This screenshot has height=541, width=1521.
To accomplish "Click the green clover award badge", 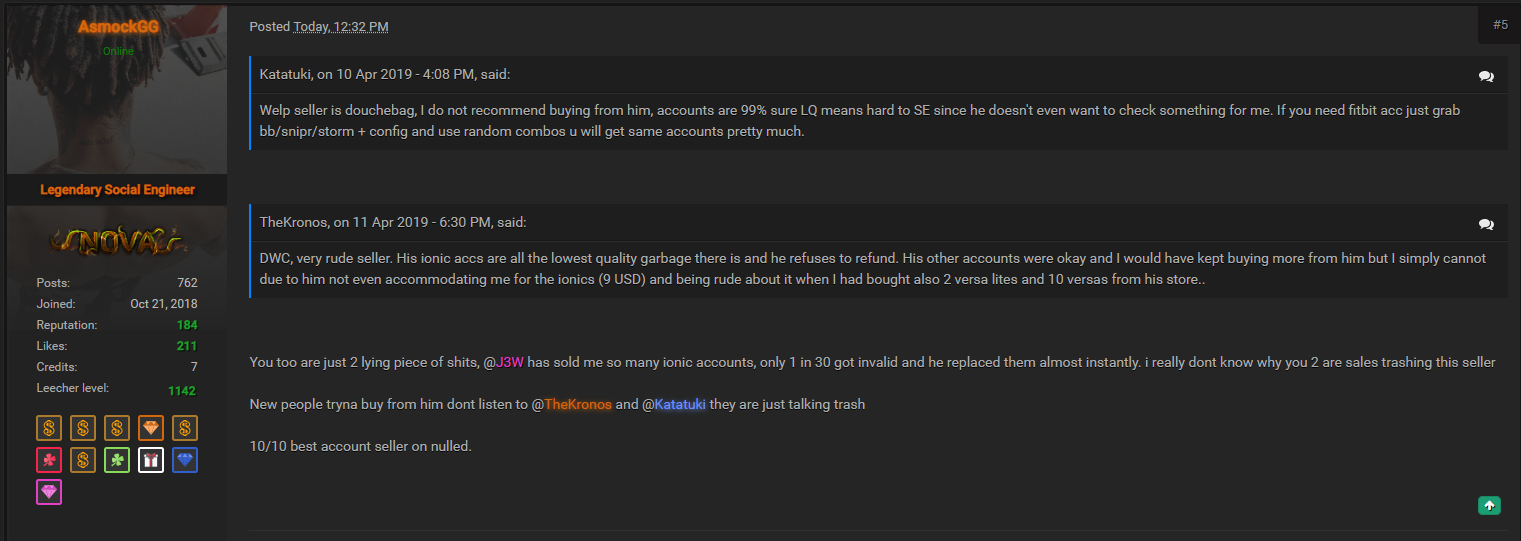I will (x=117, y=461).
